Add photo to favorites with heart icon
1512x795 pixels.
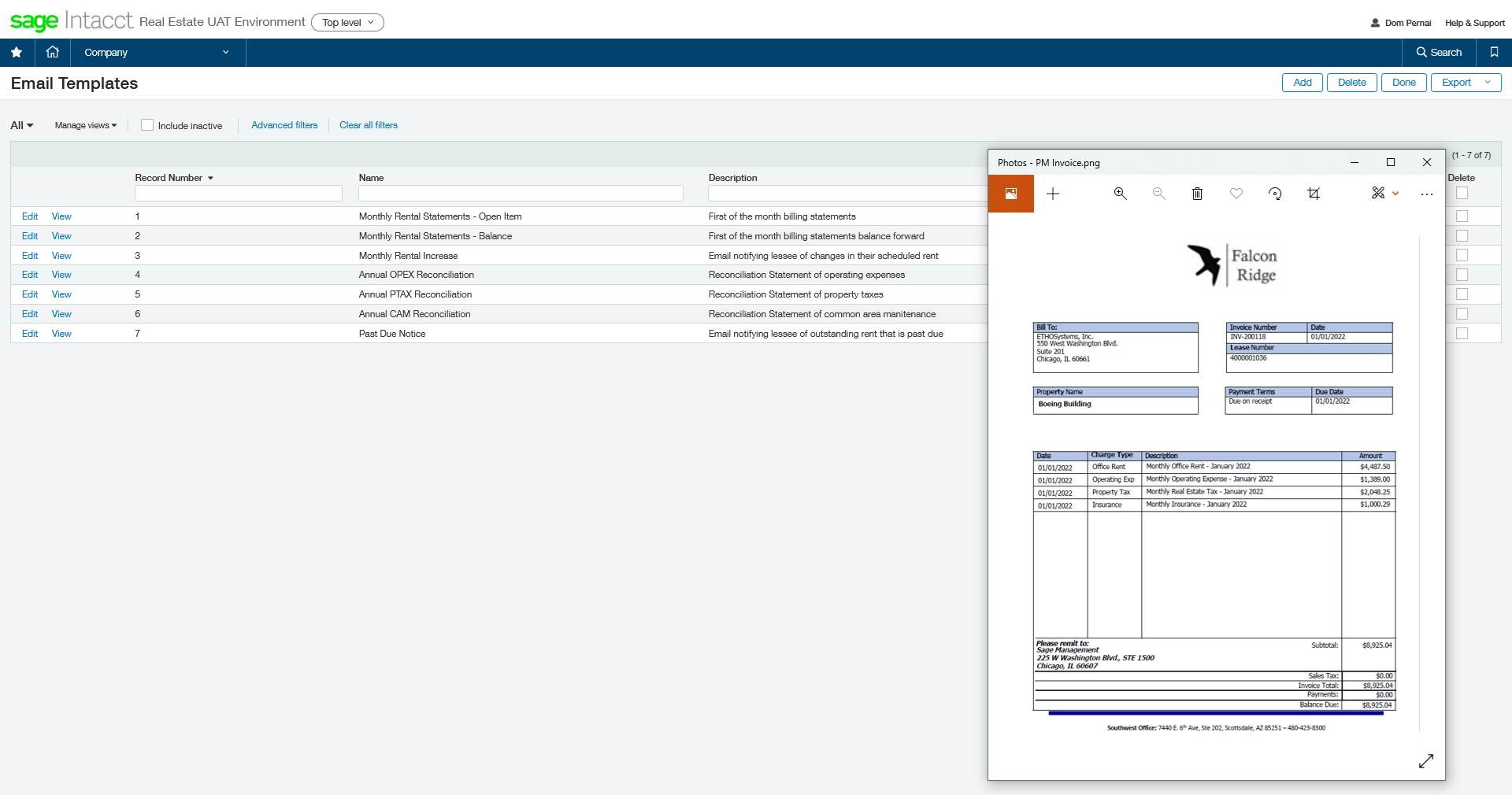(x=1236, y=194)
